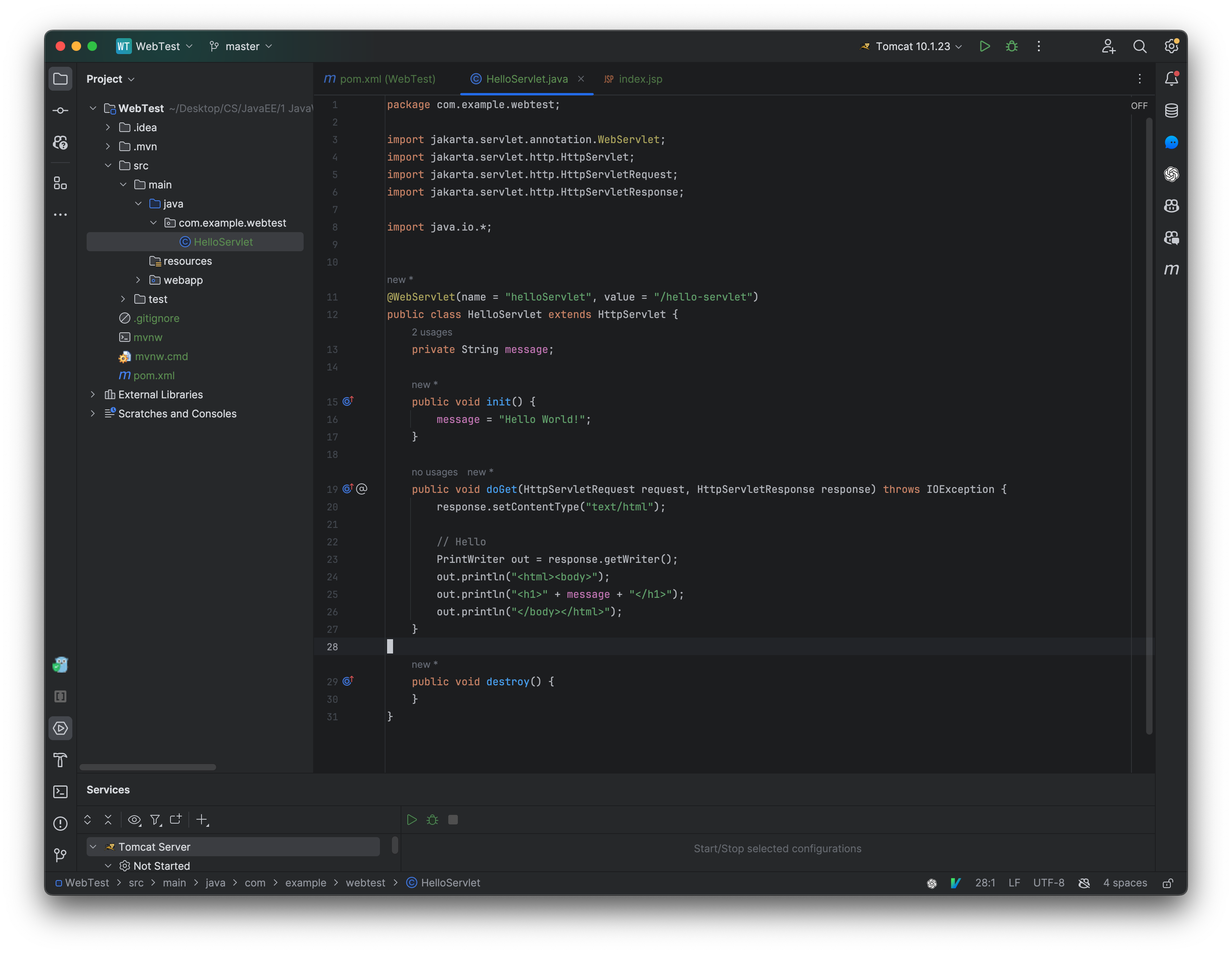Collapse Tomcat Server service node
This screenshot has width=1232, height=954.
tap(93, 847)
